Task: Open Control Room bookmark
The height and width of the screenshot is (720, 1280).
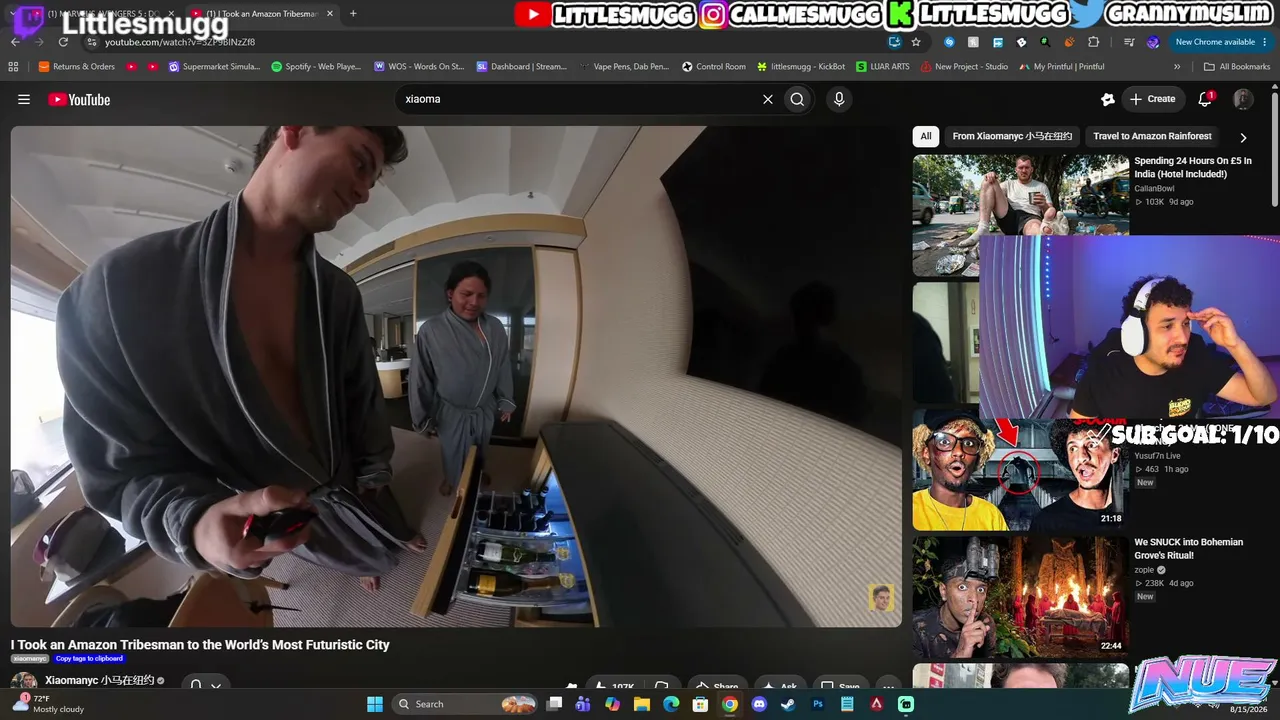Action: (x=714, y=67)
